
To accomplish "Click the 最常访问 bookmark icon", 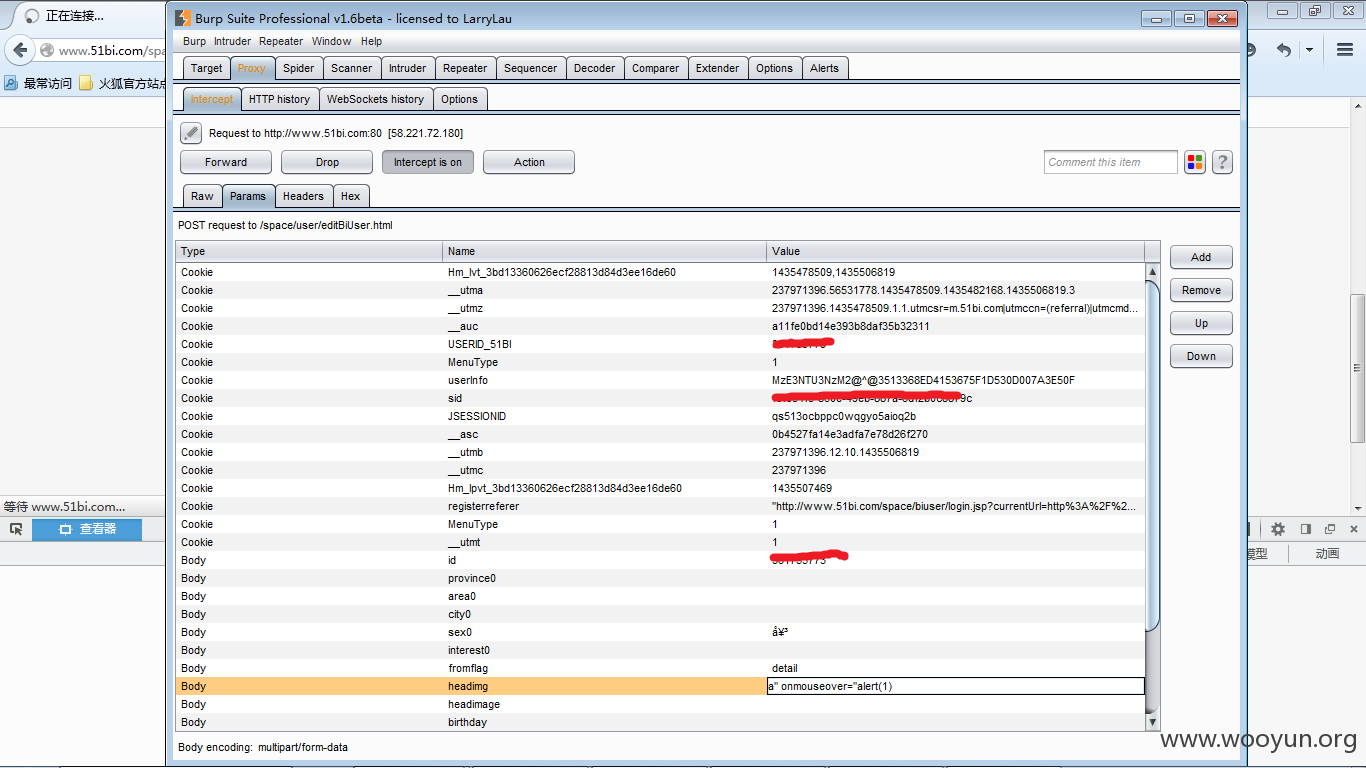I will click(x=11, y=83).
